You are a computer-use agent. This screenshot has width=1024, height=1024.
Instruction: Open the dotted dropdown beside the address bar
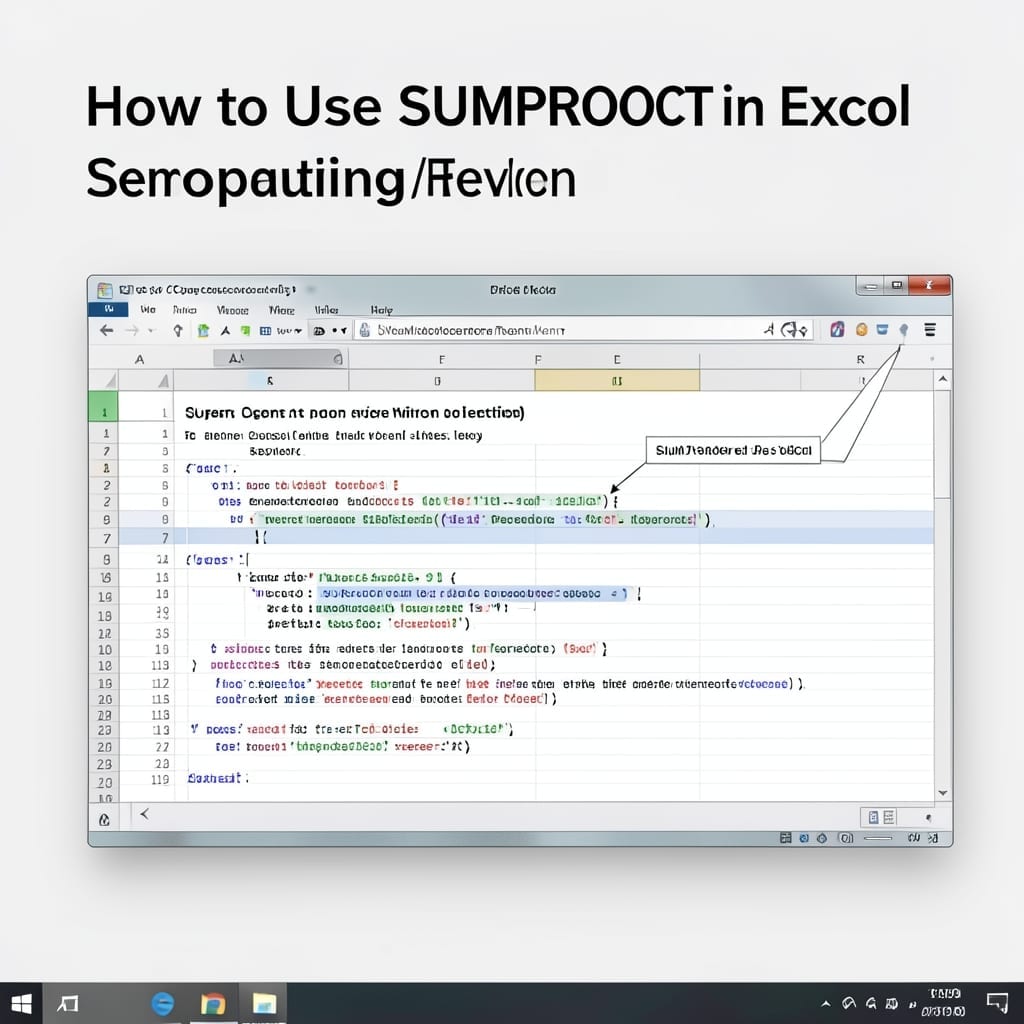(x=339, y=330)
